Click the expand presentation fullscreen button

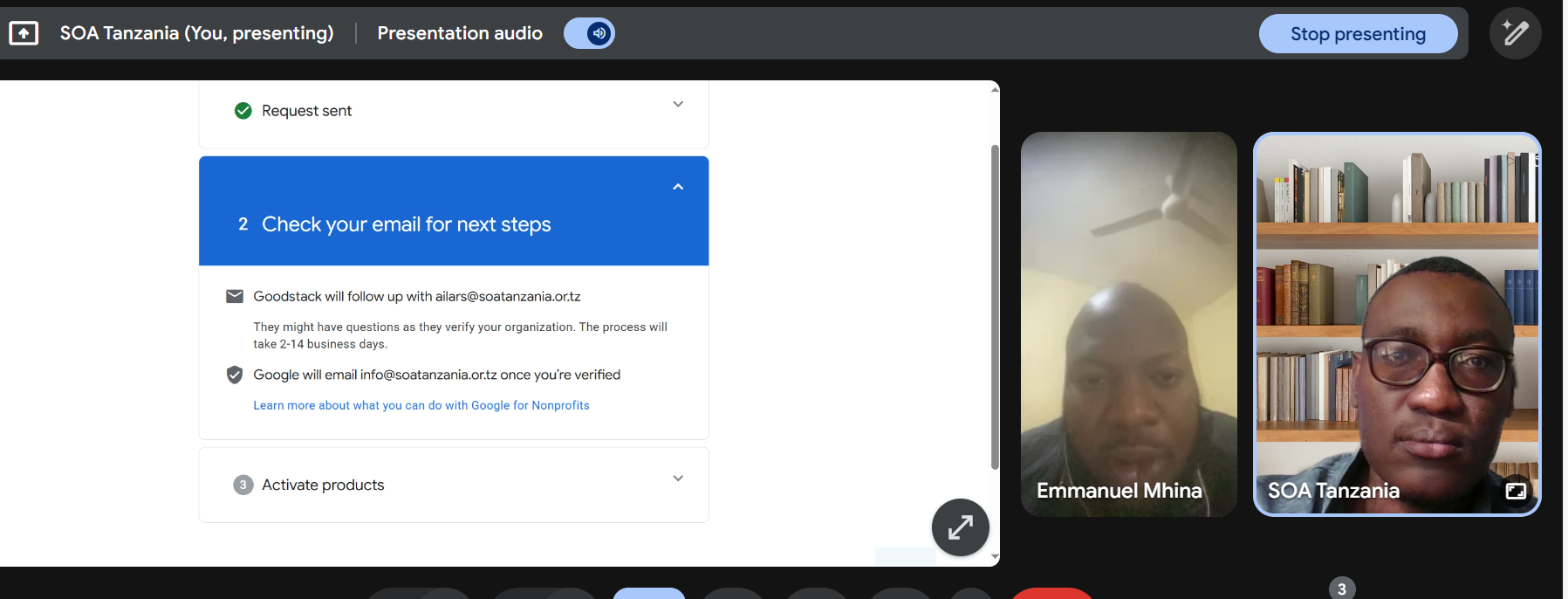(960, 527)
